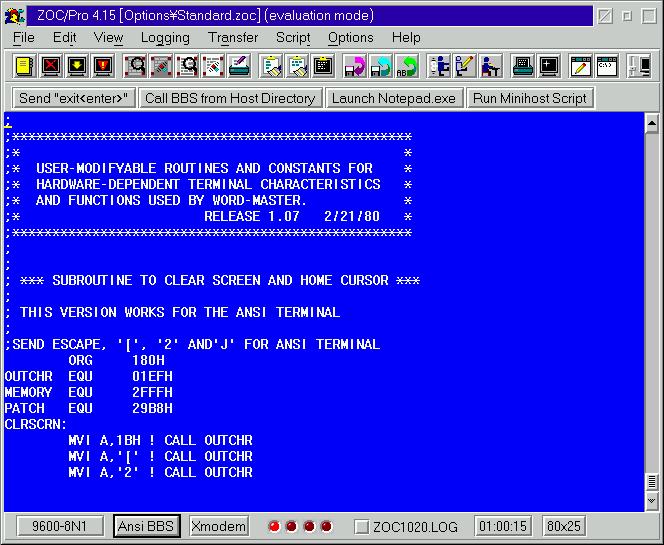Click the yellow down-arrow monitor icon
The image size is (664, 545).
77,66
